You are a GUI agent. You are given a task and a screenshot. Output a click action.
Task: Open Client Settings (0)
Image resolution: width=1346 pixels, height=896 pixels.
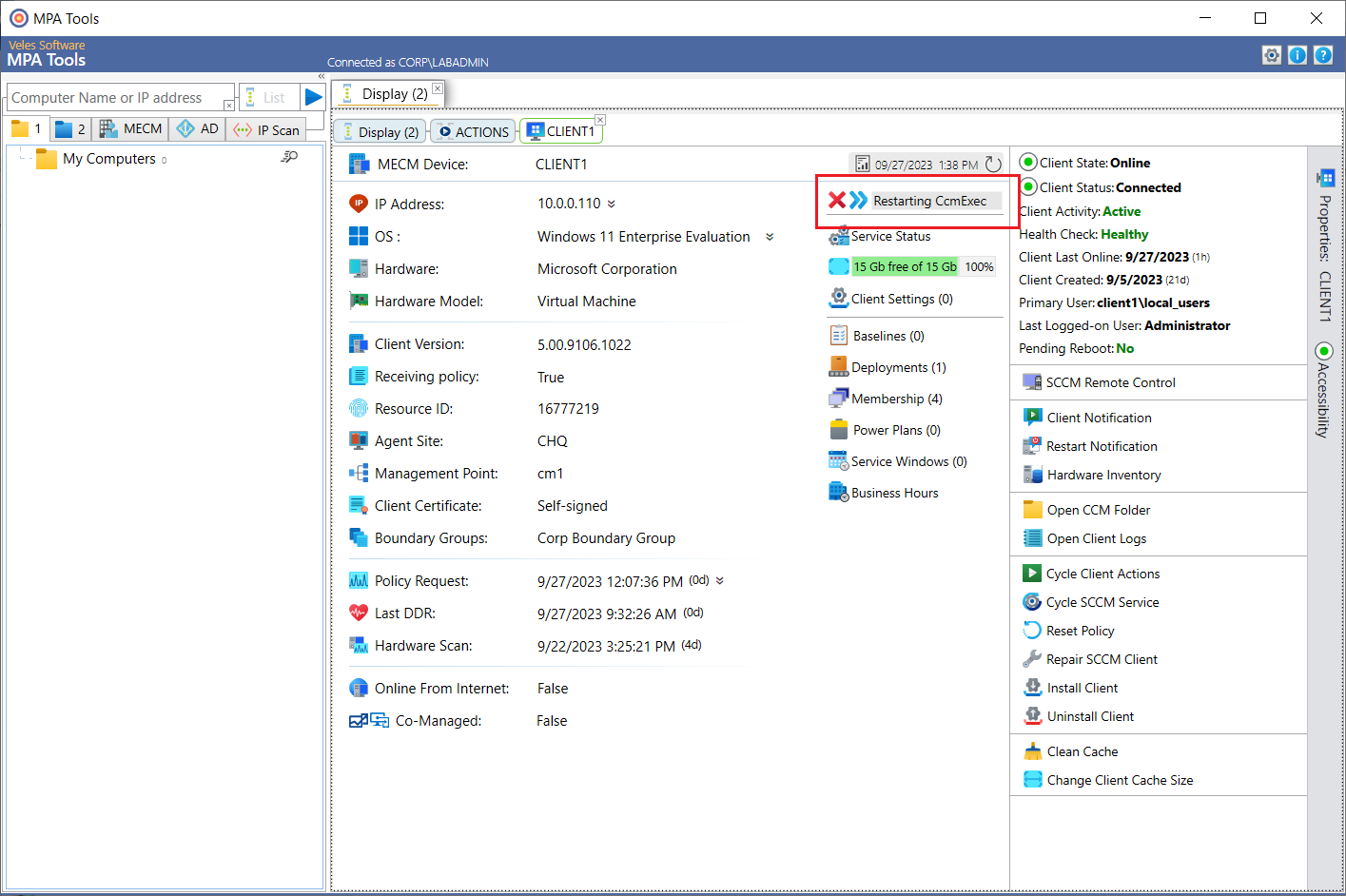click(902, 299)
